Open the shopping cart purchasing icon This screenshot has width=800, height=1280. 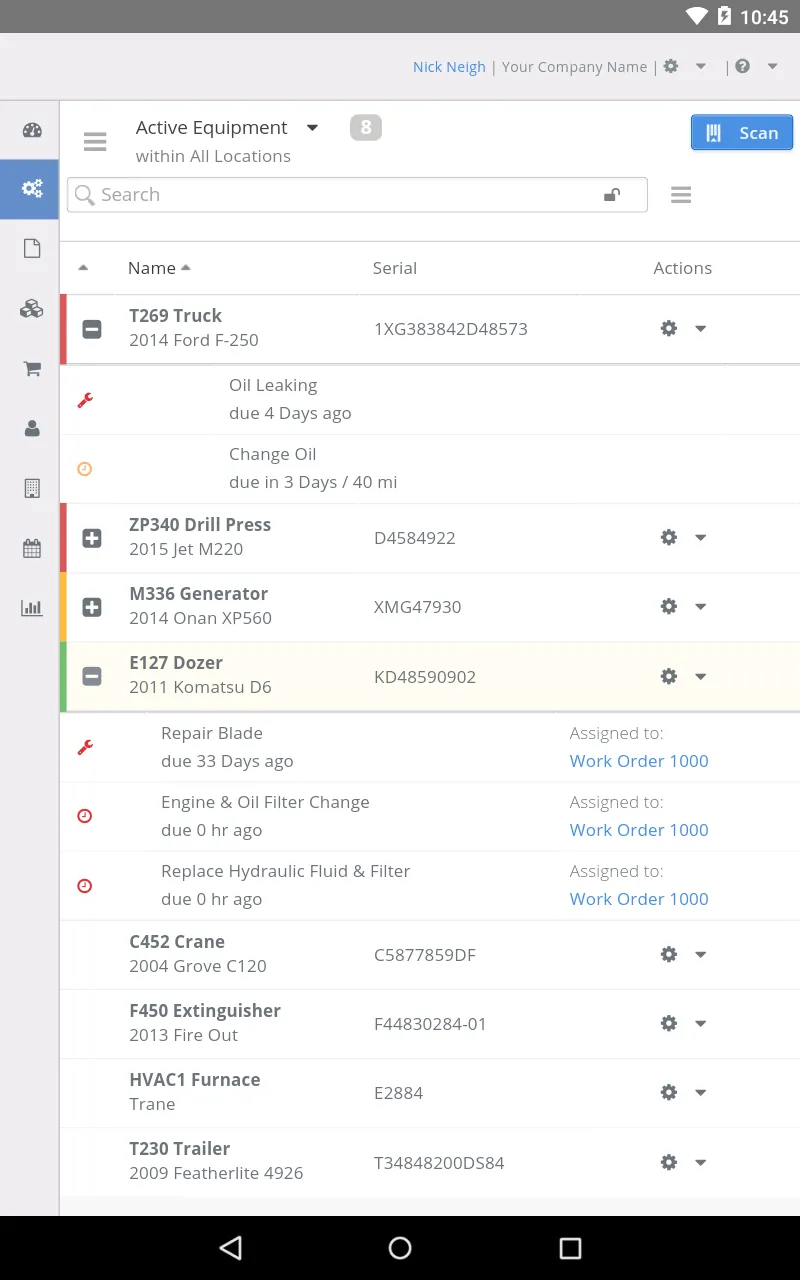[x=31, y=368]
